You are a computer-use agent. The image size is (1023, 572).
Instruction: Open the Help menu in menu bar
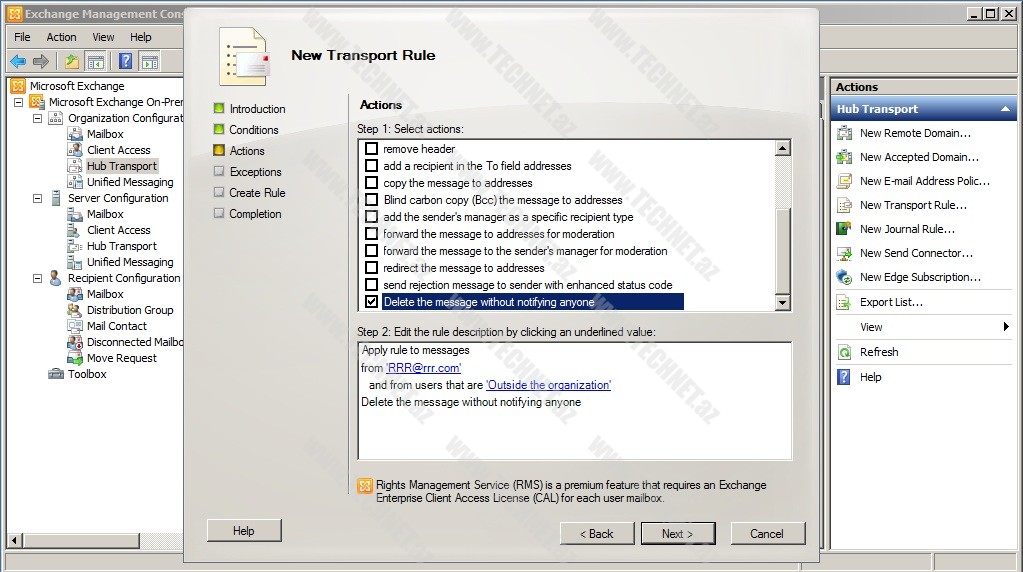140,37
